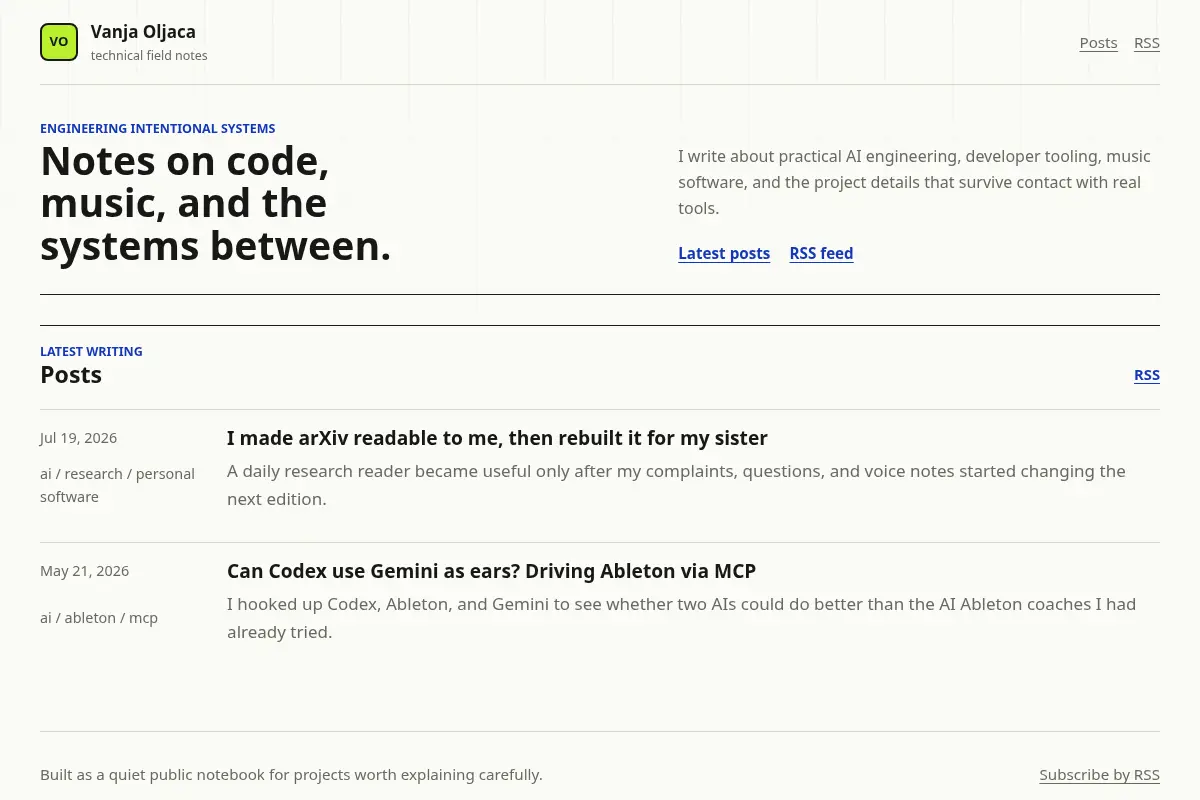Click the Engineering Intentional Systems label
1200x800 pixels.
(x=157, y=128)
